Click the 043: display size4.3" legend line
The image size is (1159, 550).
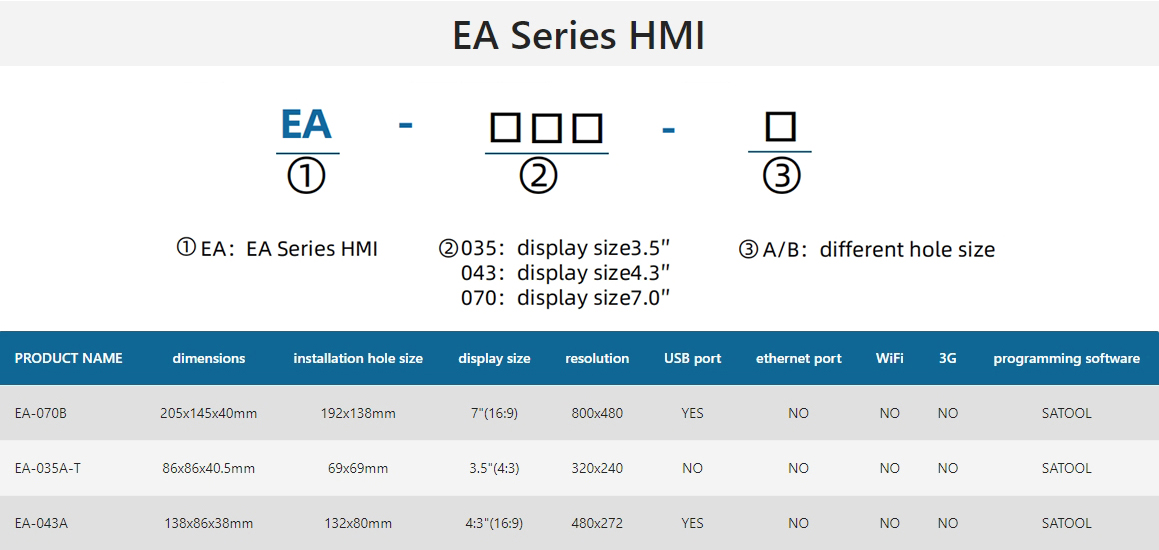565,273
